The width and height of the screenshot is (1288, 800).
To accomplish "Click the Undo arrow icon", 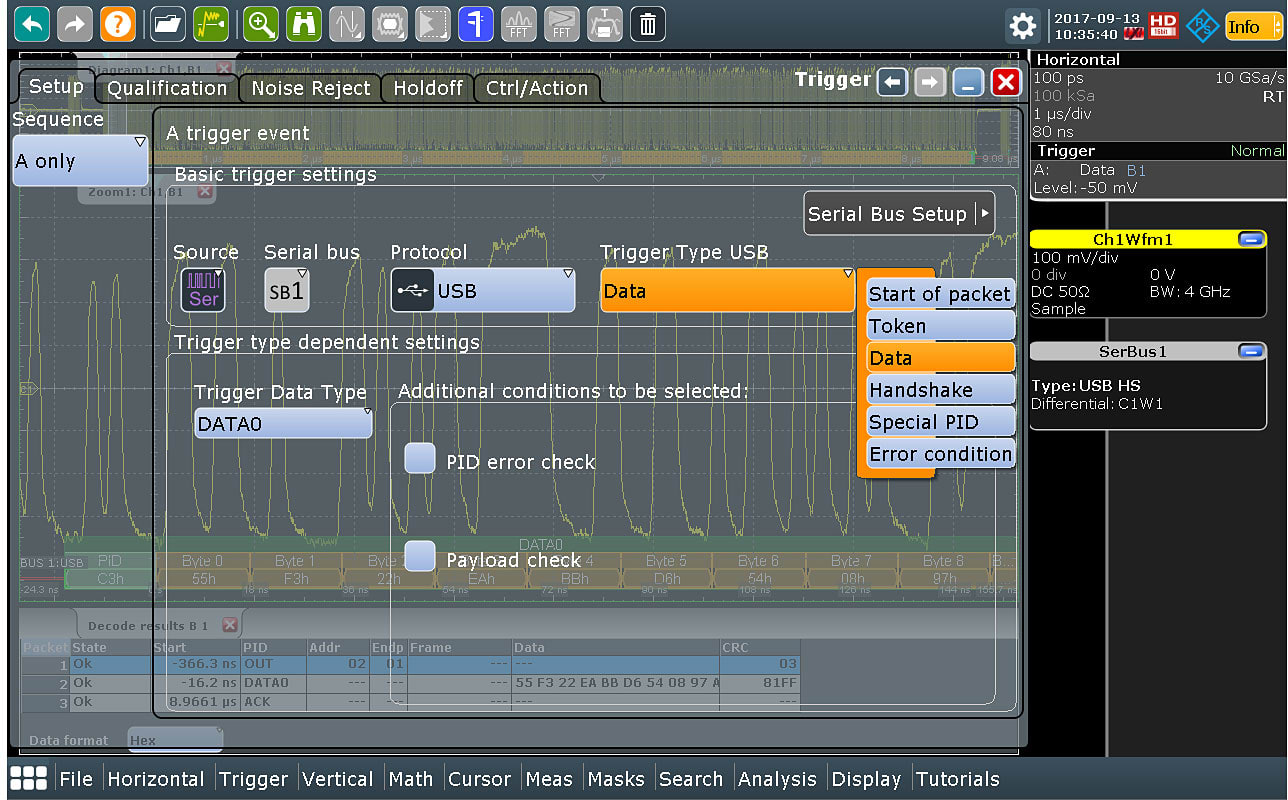I will pyautogui.click(x=32, y=23).
